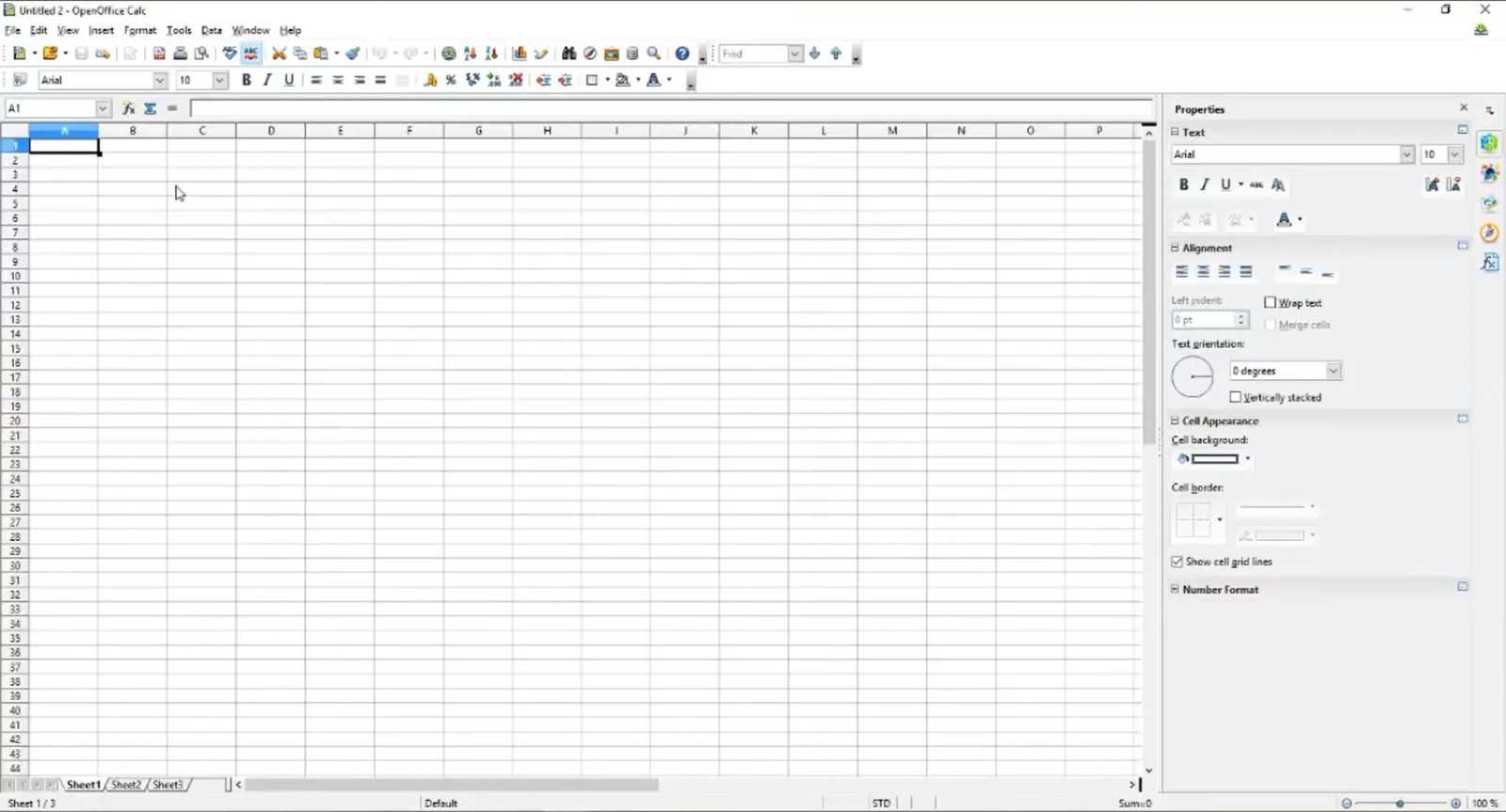
Task: Toggle Bold in the sidebar Text panel
Action: pos(1183,184)
